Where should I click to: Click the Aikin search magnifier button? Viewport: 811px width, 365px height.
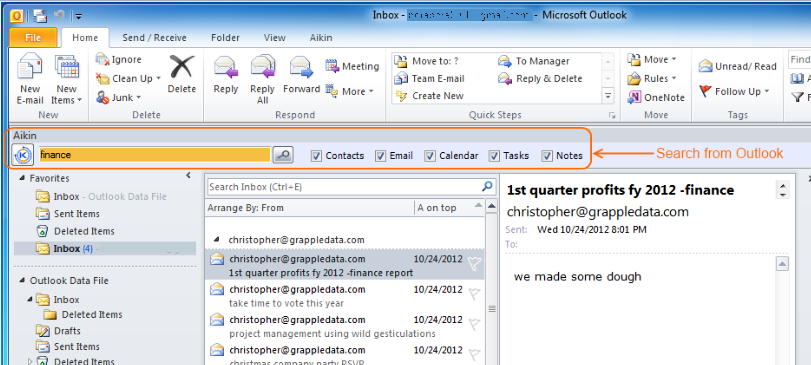tap(283, 155)
